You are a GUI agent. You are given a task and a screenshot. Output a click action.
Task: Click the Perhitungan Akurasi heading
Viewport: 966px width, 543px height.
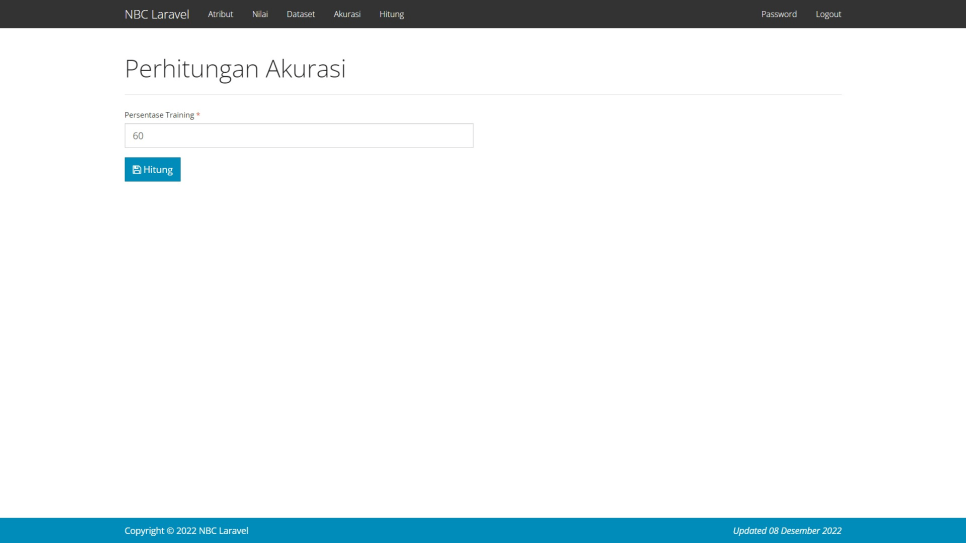(x=235, y=68)
